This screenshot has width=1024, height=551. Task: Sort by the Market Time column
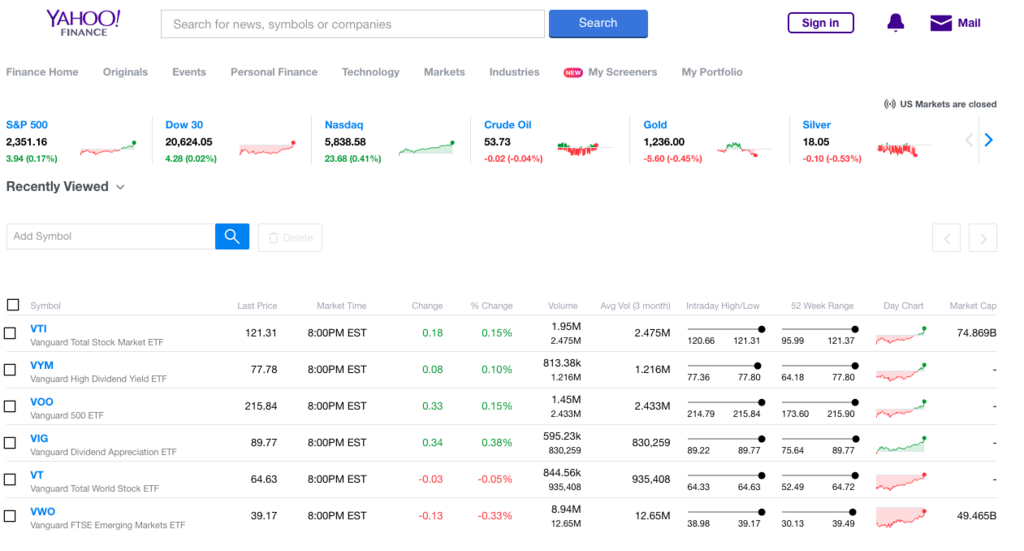point(342,306)
